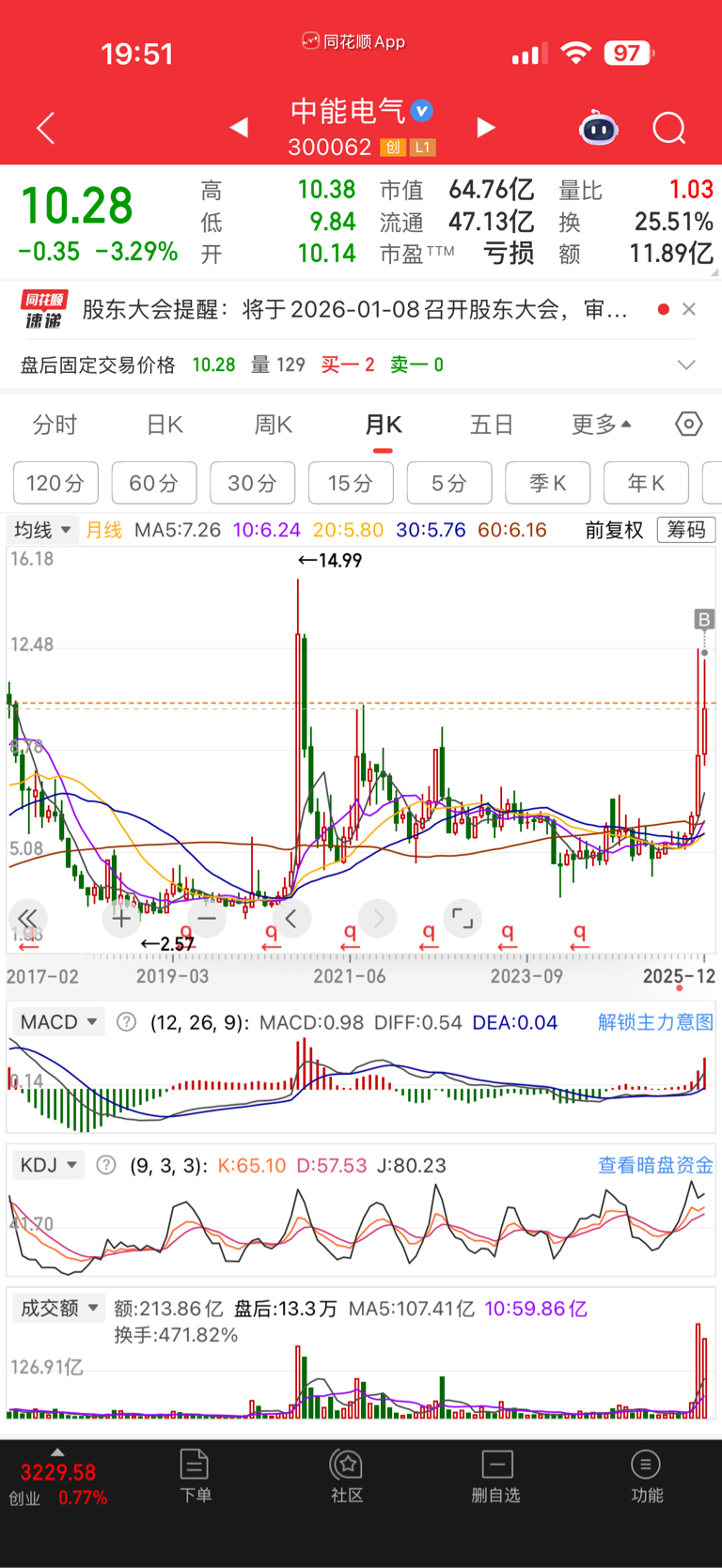This screenshot has height=1568, width=722.
Task: Go to next stock with right triangle
Action: click(485, 127)
